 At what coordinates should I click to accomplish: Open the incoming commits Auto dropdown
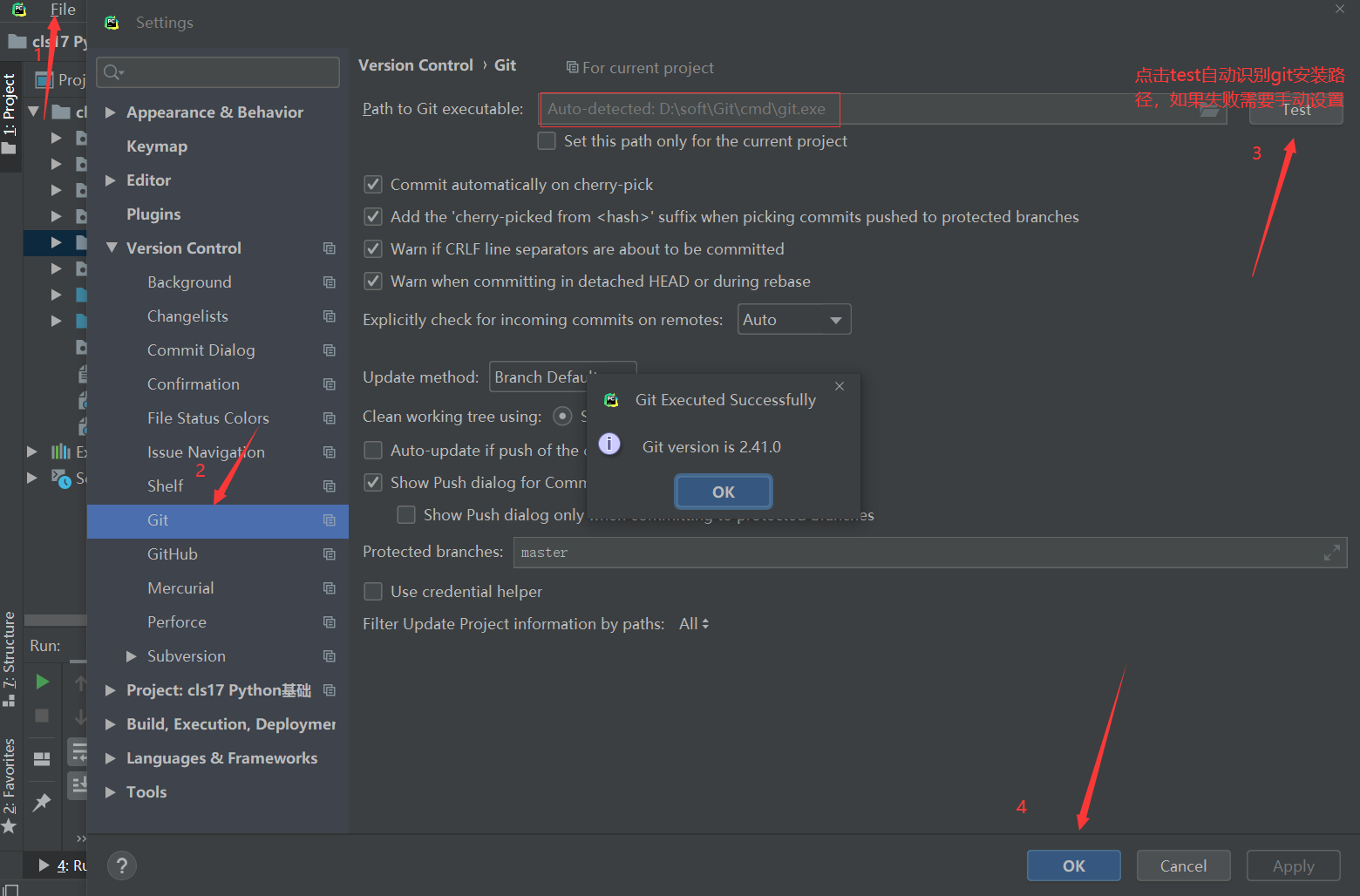pos(794,320)
